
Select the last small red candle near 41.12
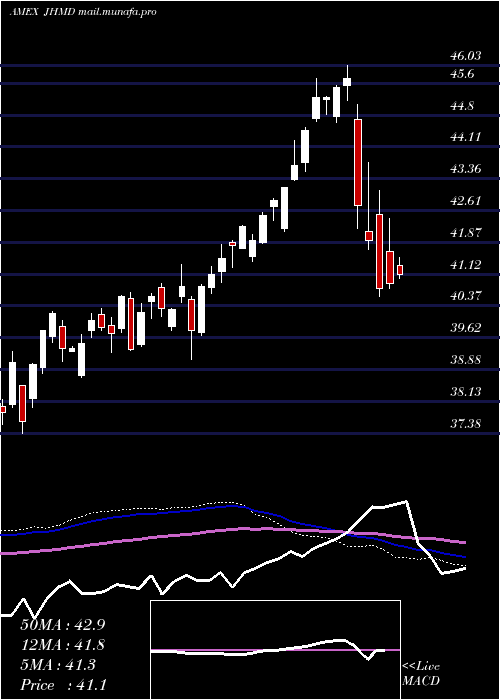[x=400, y=270]
